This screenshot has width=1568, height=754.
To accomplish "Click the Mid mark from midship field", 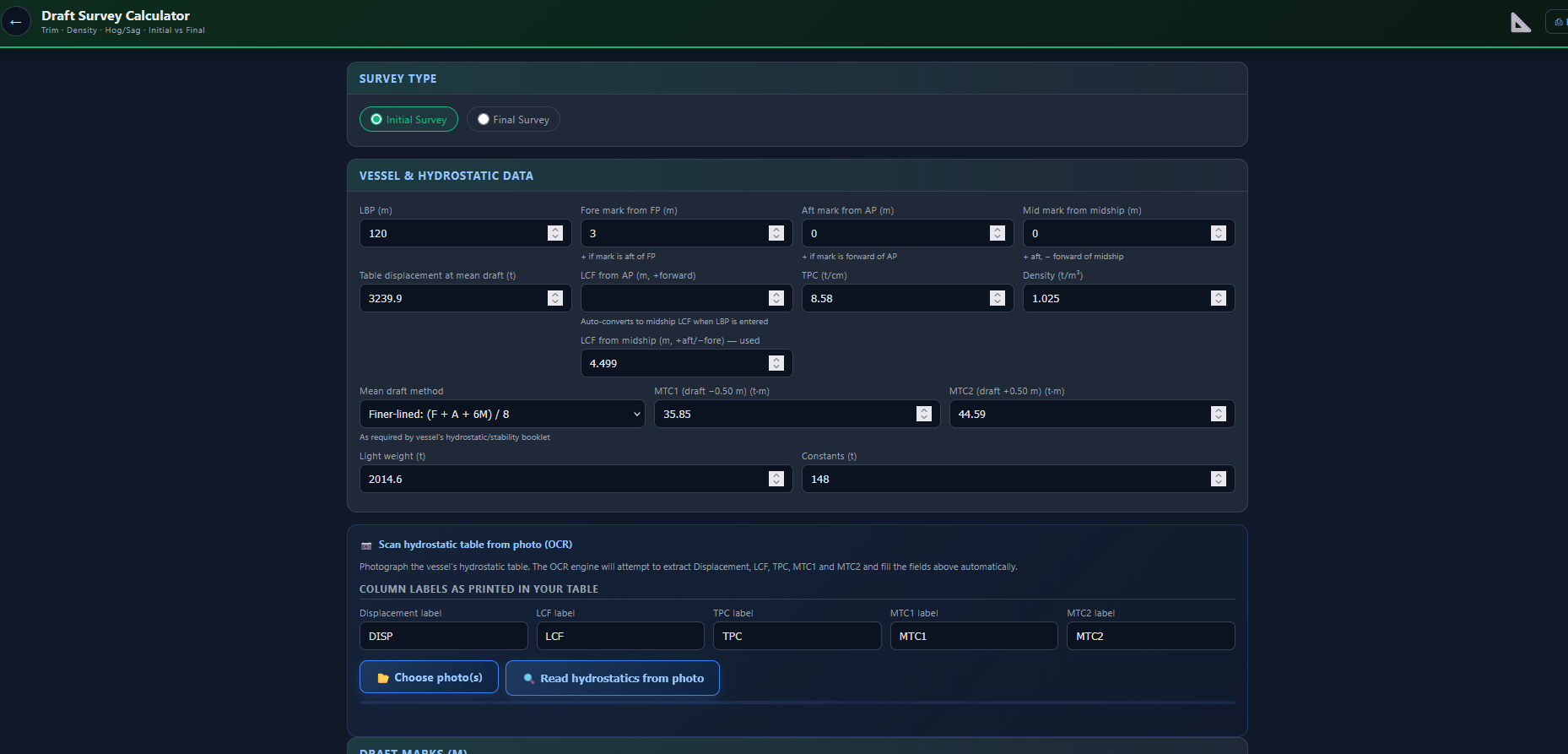I will (1128, 233).
